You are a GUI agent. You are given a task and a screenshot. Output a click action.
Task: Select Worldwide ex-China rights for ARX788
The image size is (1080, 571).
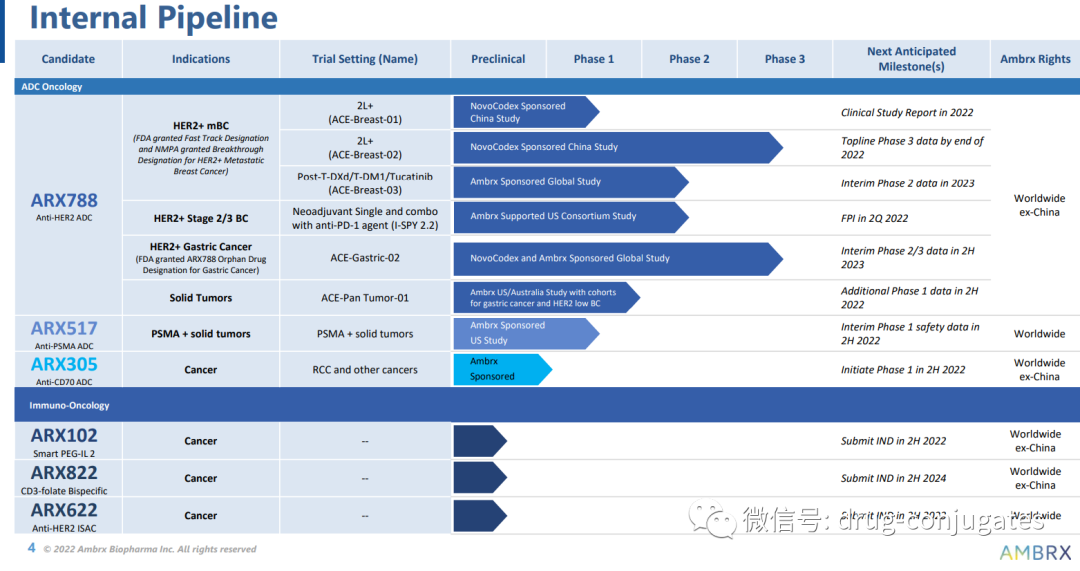click(1039, 205)
